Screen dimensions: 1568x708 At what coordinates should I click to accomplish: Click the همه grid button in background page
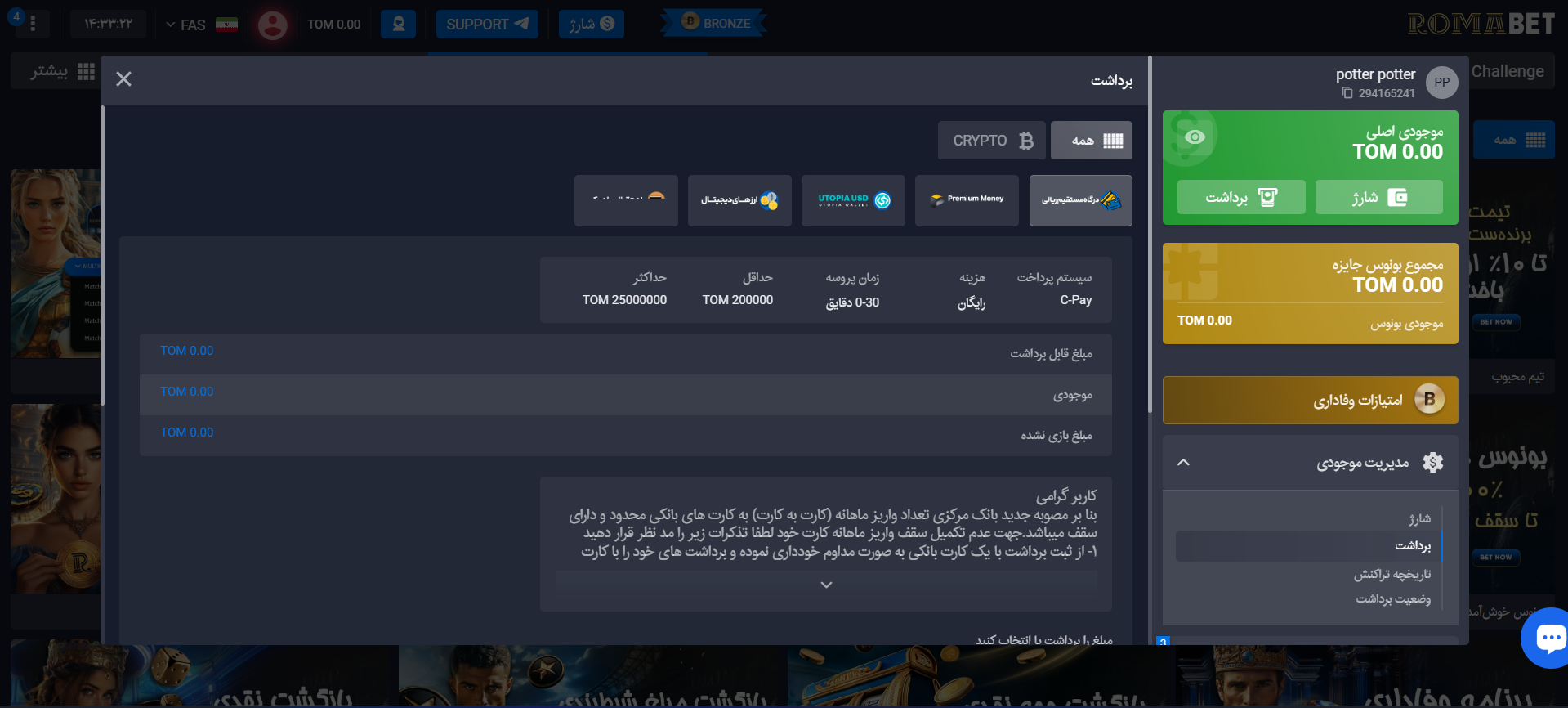[1514, 140]
